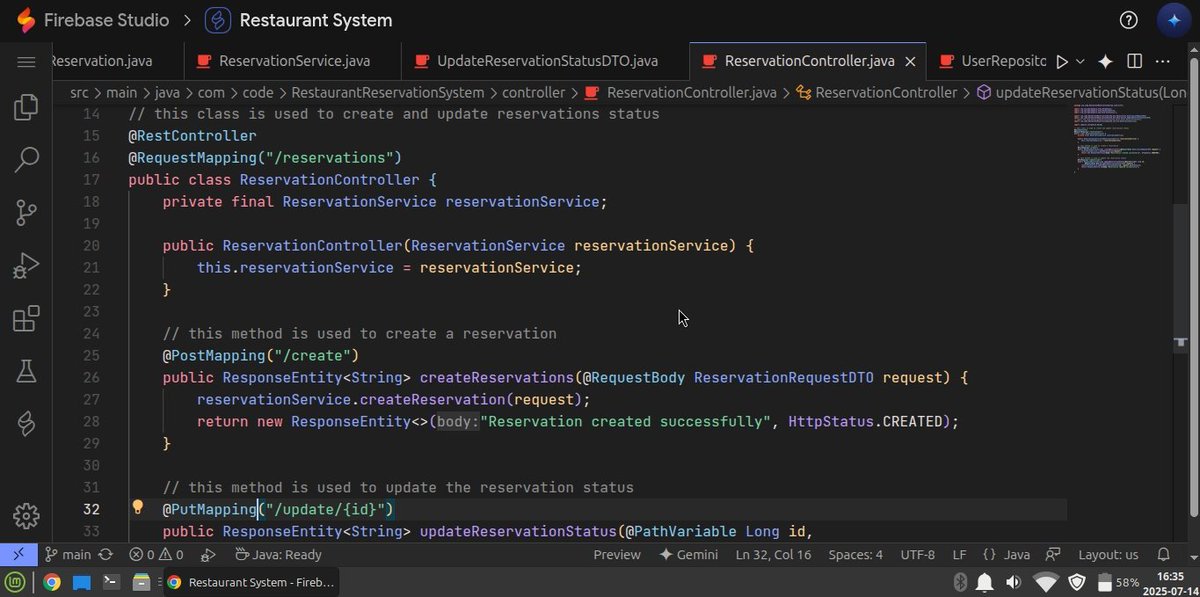Viewport: 1200px width, 597px height.
Task: Close the ReservationController.java tab
Action: pyautogui.click(x=910, y=61)
